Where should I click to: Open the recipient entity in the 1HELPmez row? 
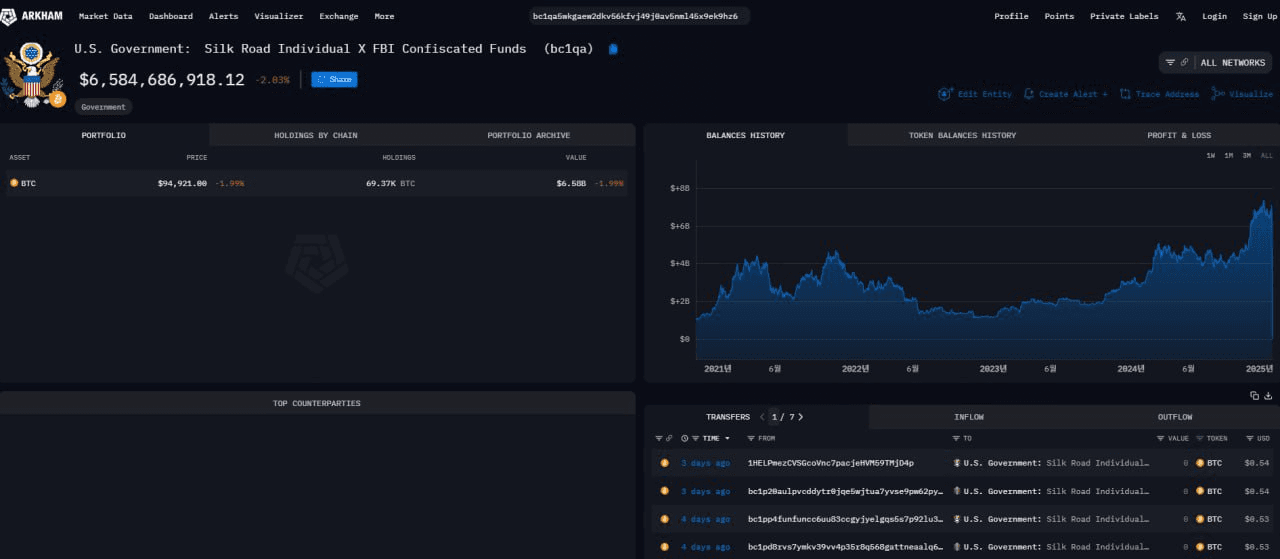(1051, 463)
